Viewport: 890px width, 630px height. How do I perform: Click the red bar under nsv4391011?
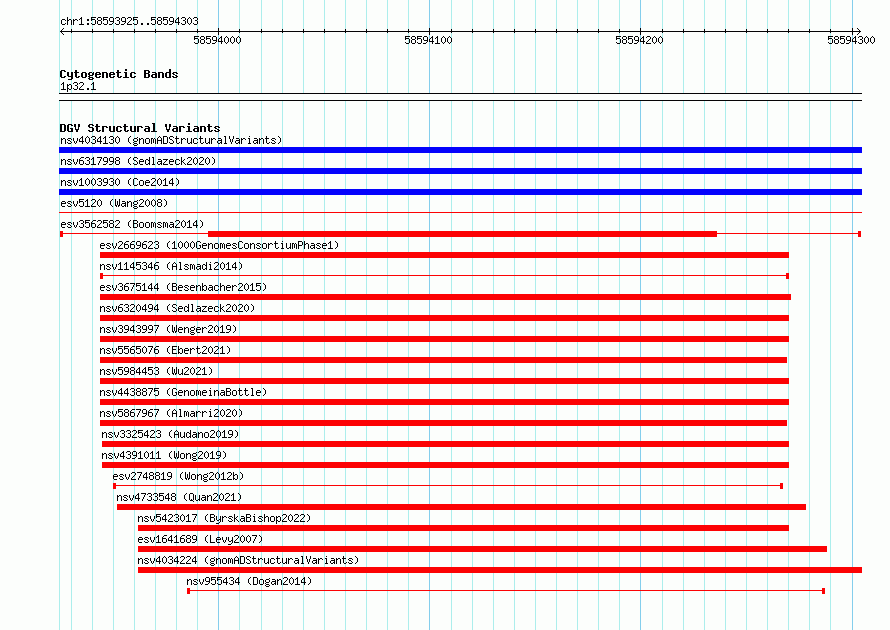click(446, 465)
